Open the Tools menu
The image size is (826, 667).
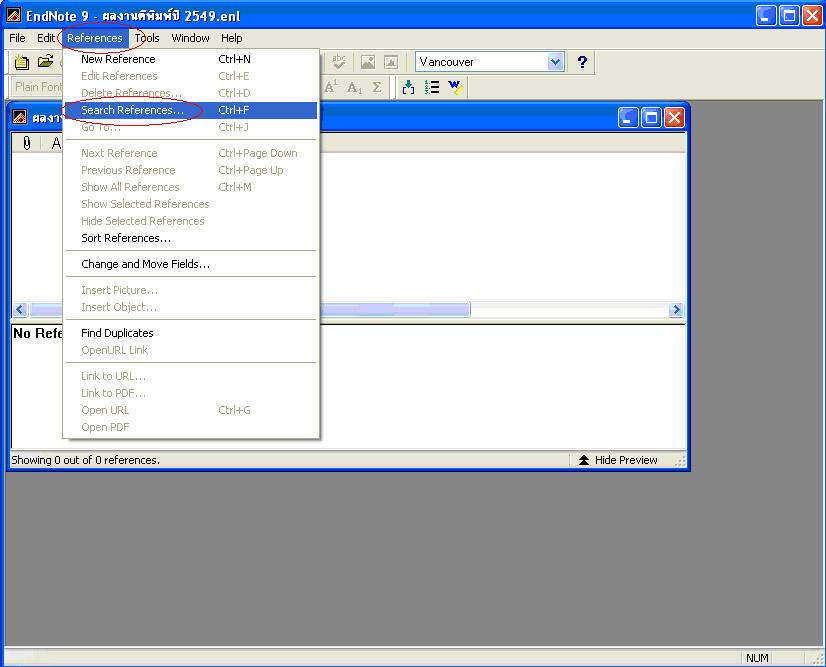coord(147,38)
